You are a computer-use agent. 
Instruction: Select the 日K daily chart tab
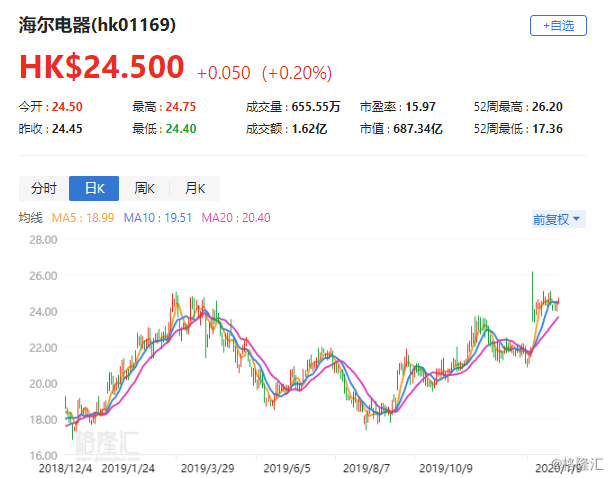click(94, 188)
